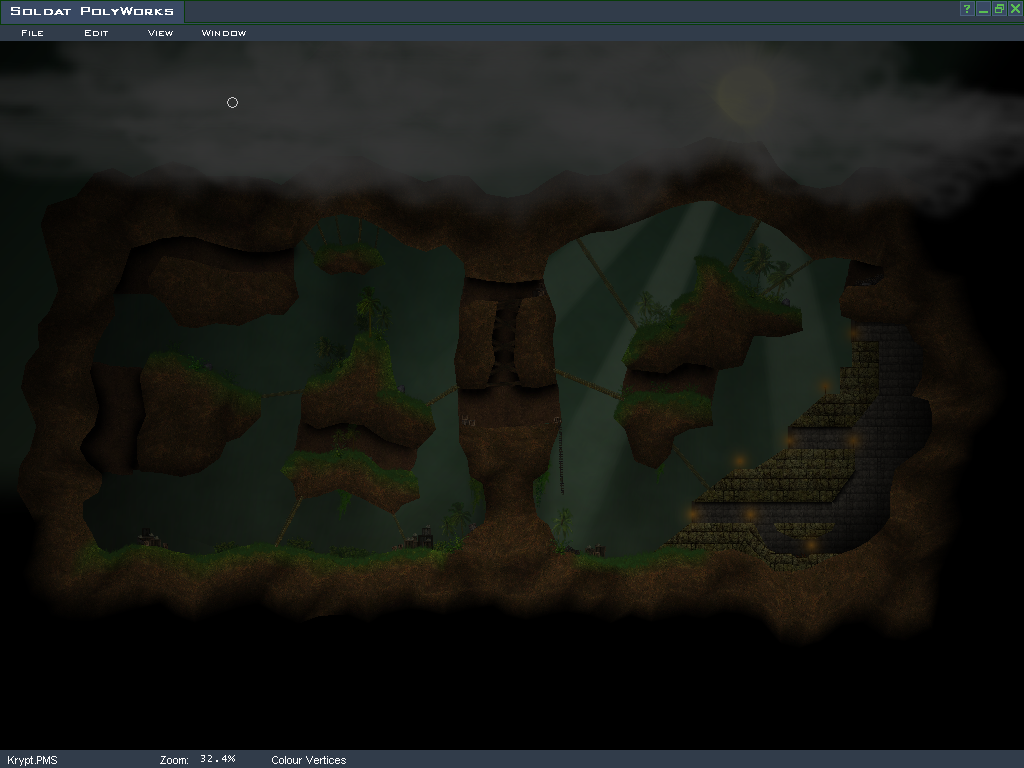Click the small grassy island at cave top

tap(348, 258)
